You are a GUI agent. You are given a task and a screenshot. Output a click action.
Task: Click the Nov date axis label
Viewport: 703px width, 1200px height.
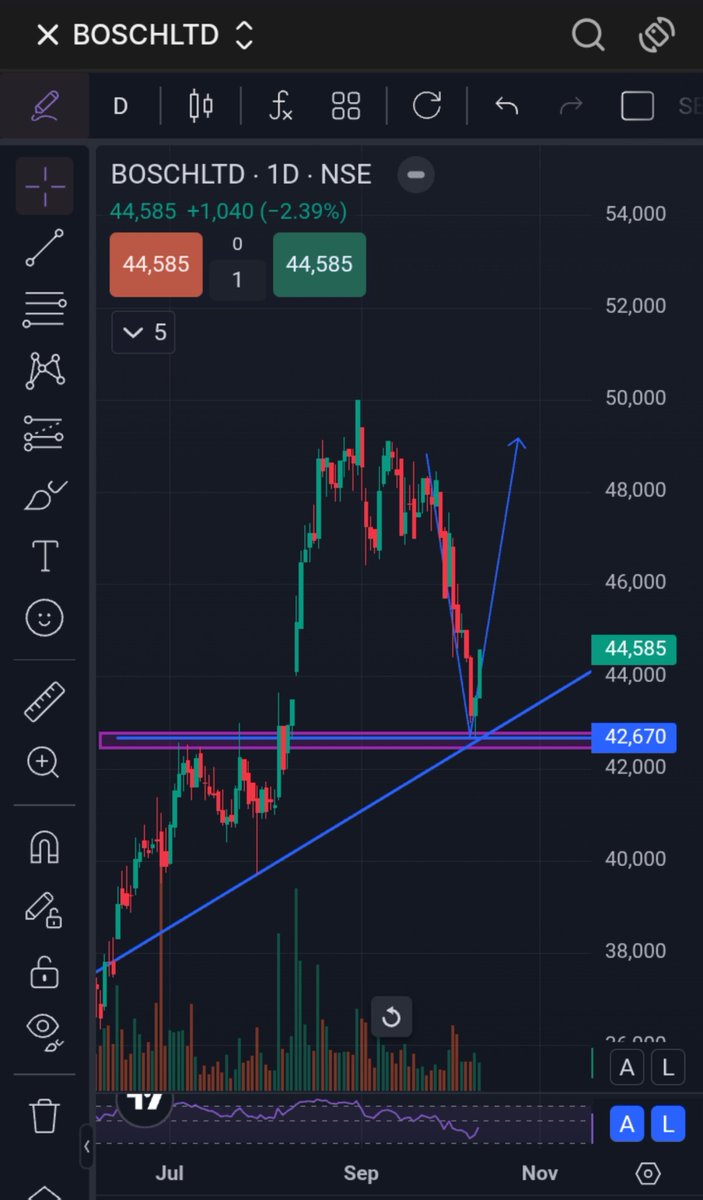coord(539,1173)
